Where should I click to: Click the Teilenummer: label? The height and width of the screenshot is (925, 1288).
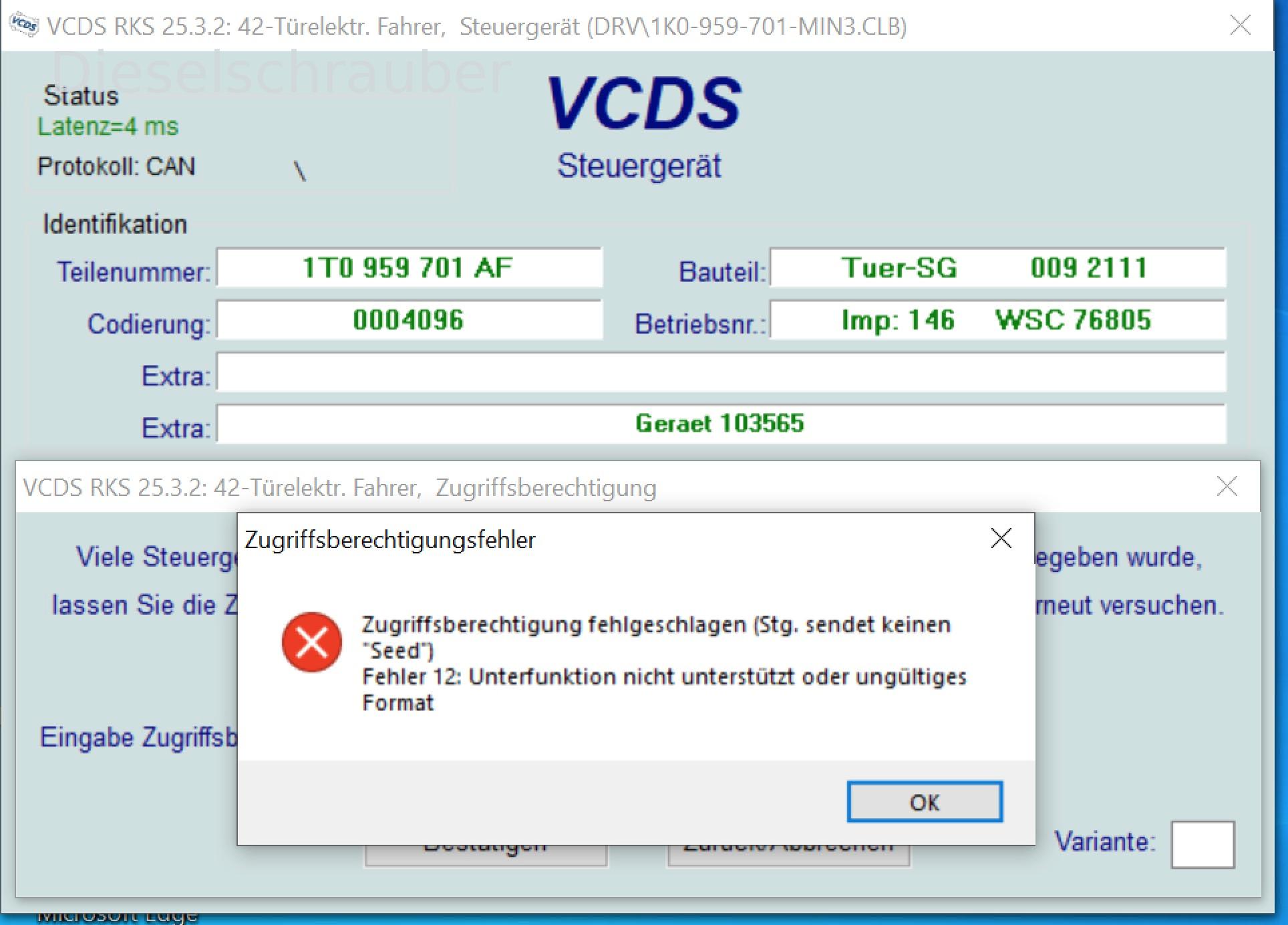click(134, 271)
